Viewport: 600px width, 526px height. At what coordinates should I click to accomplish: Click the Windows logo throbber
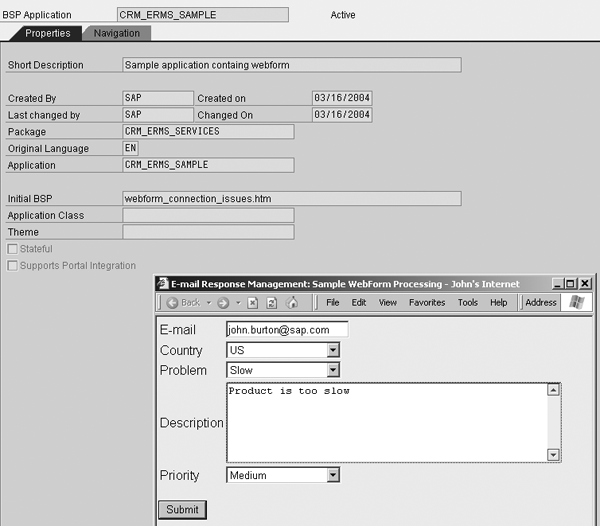577,302
